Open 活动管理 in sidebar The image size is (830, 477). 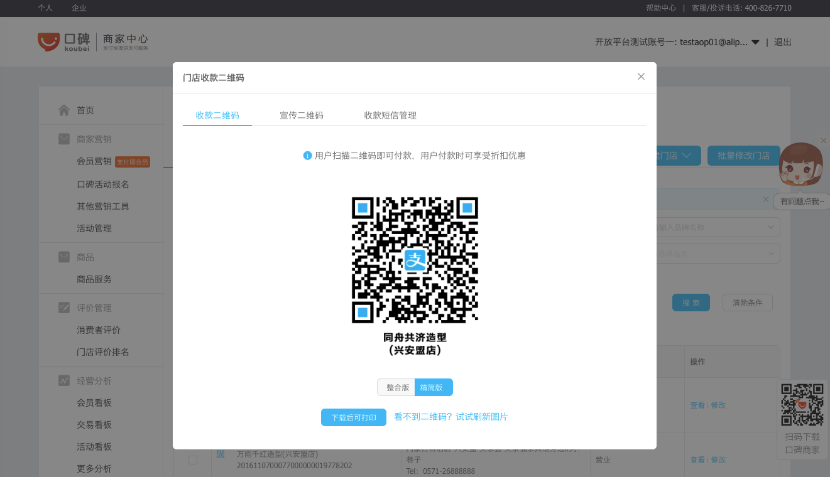94,228
